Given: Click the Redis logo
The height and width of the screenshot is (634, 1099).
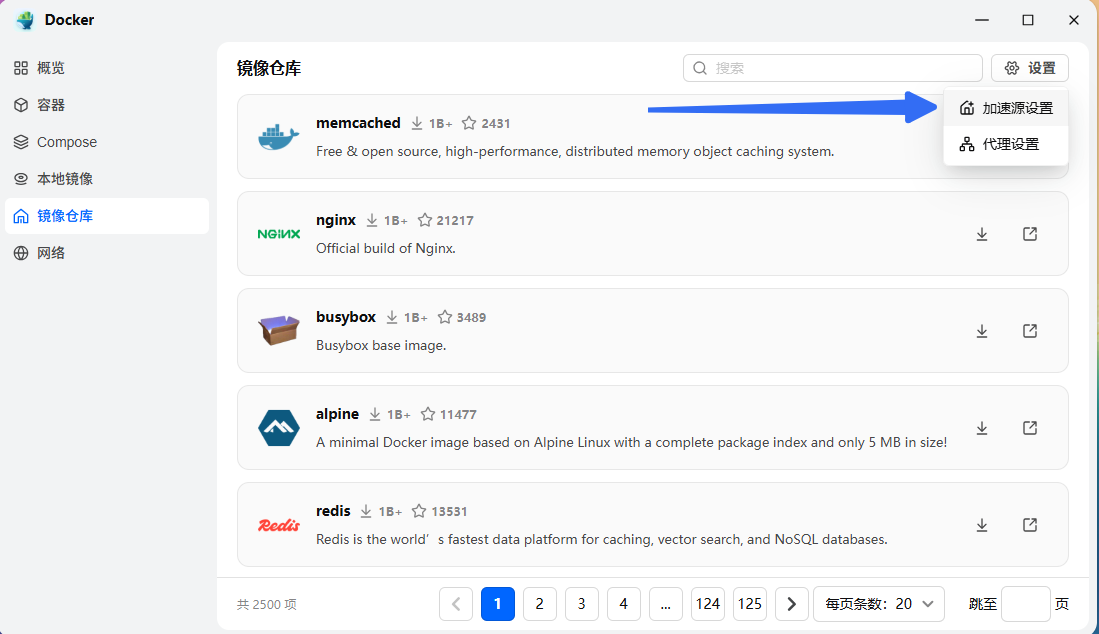Looking at the screenshot, I should click(278, 525).
